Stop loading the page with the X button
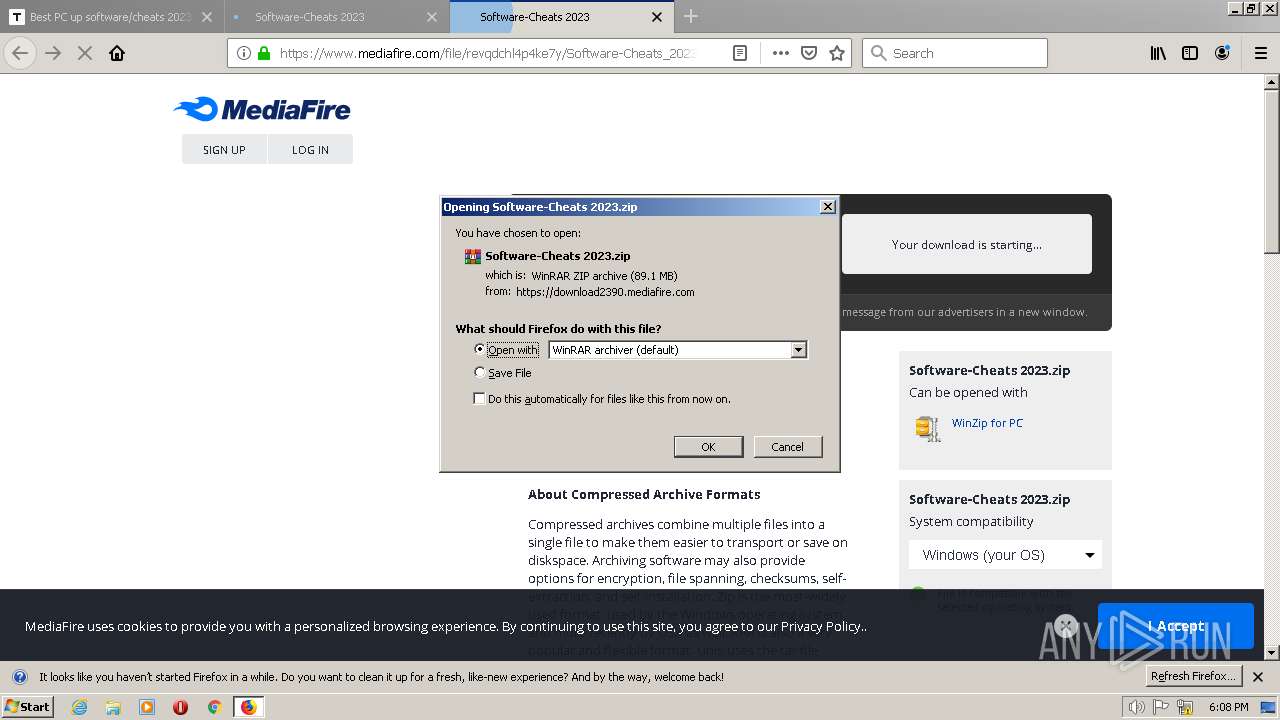The image size is (1280, 720). (x=85, y=53)
